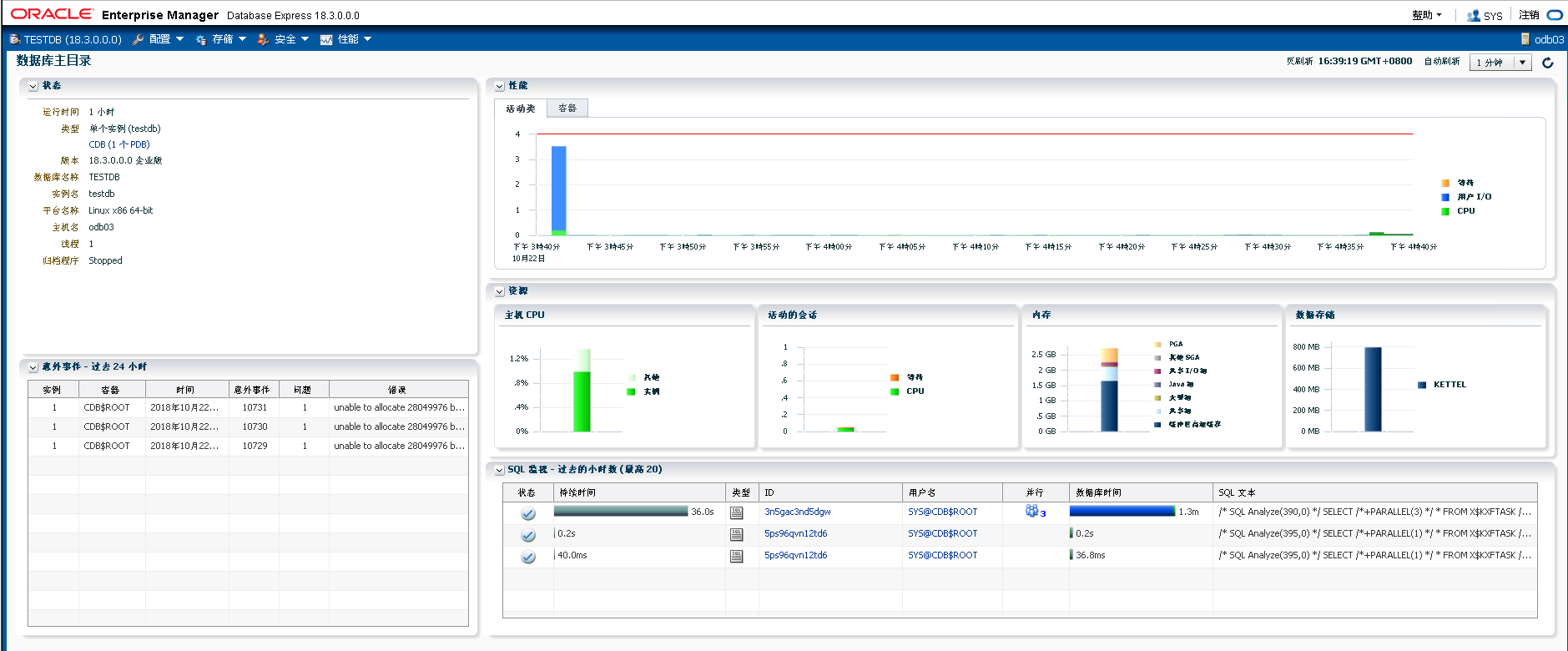Open SQL ID 5ps96qvn12td6 in 40.0ms row

pyautogui.click(x=796, y=555)
